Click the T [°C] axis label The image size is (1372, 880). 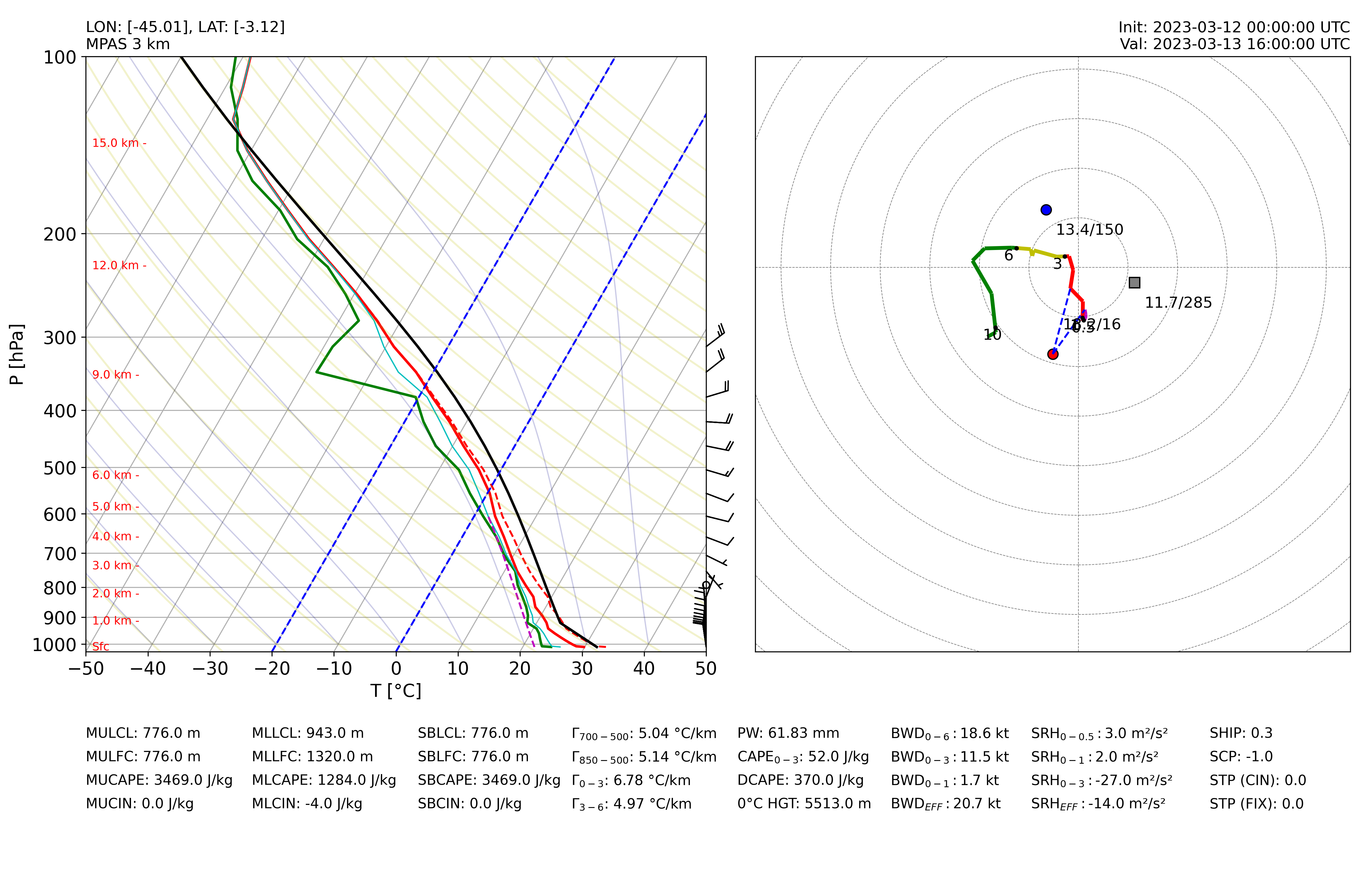click(x=396, y=691)
